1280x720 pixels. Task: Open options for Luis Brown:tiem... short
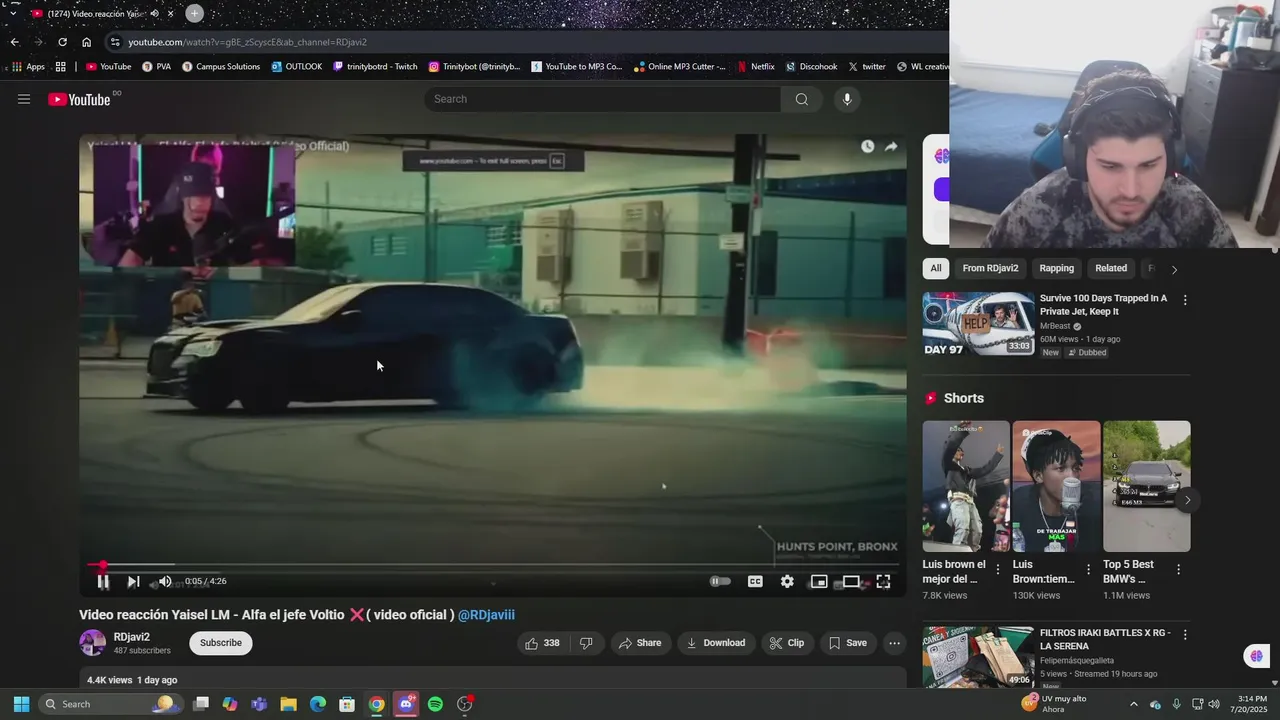(x=1087, y=569)
